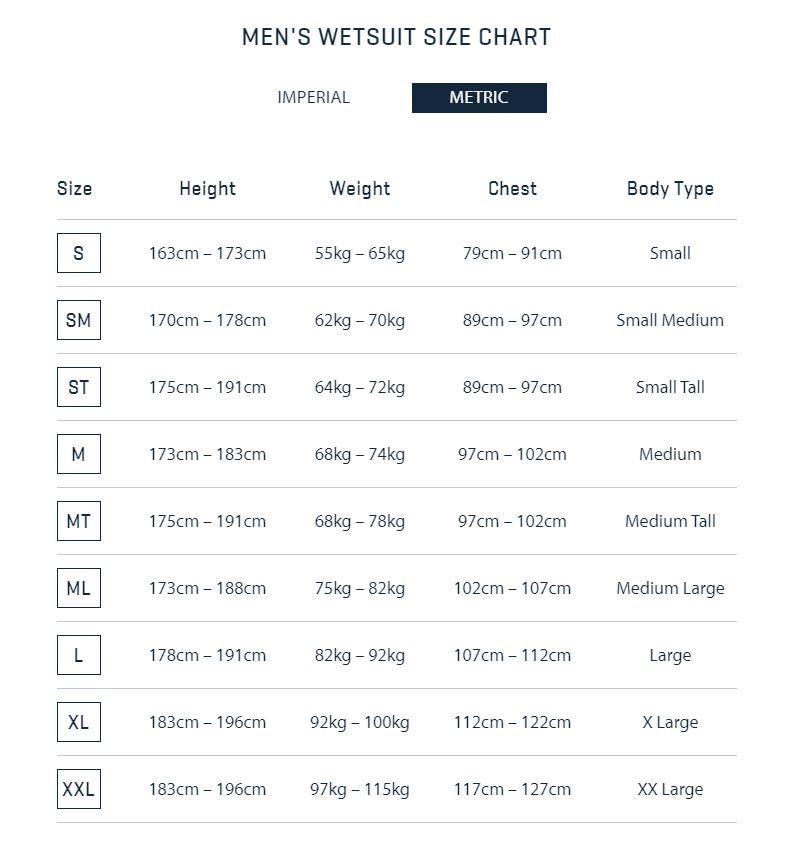Screen dimensions: 805x845
Task: Click the Body Type column header
Action: coord(670,189)
